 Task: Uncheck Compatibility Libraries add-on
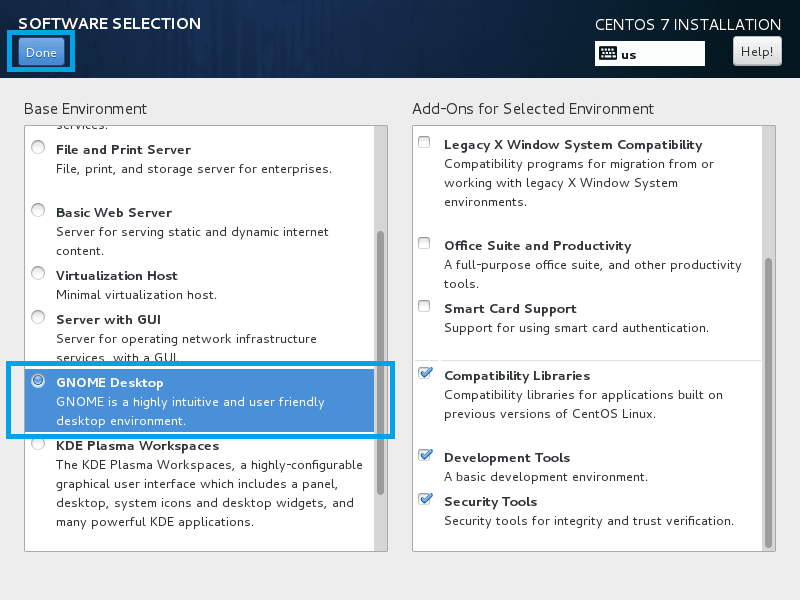pyautogui.click(x=425, y=374)
